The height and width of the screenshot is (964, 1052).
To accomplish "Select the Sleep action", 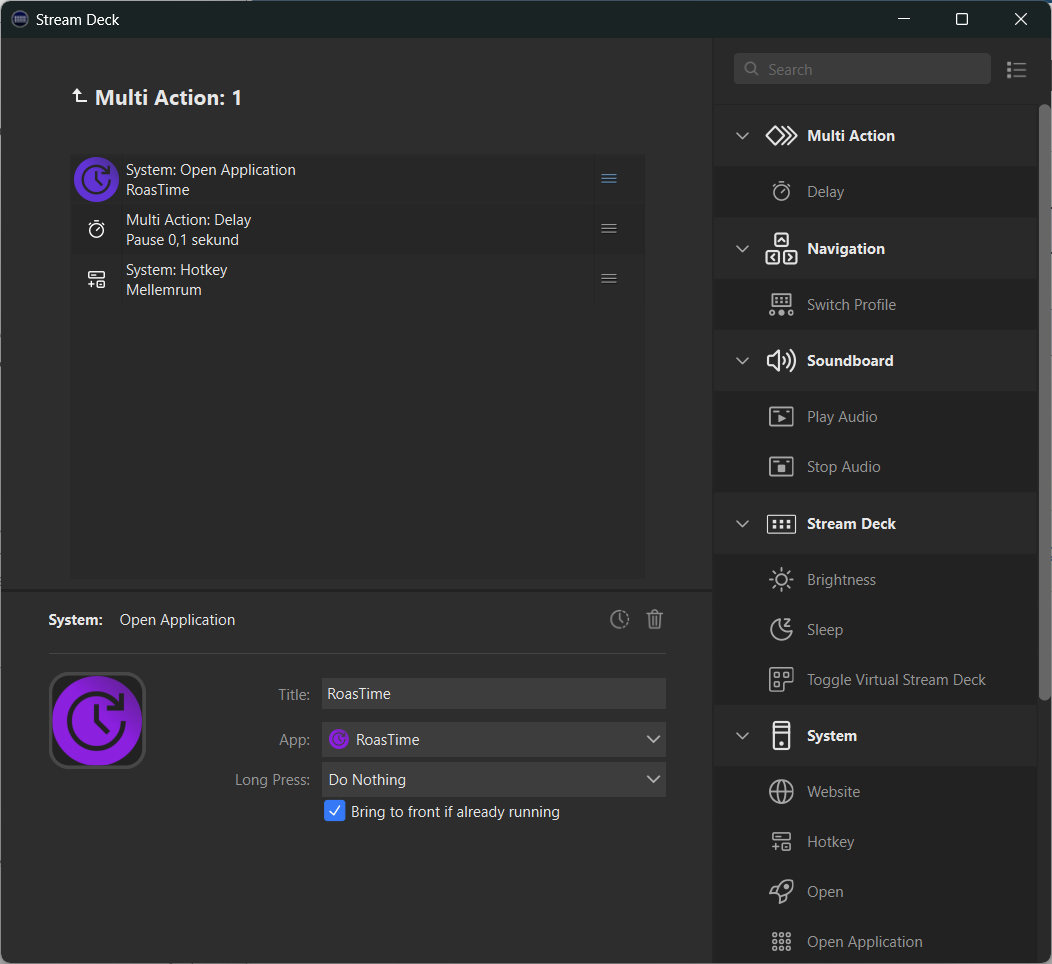I will (825, 630).
